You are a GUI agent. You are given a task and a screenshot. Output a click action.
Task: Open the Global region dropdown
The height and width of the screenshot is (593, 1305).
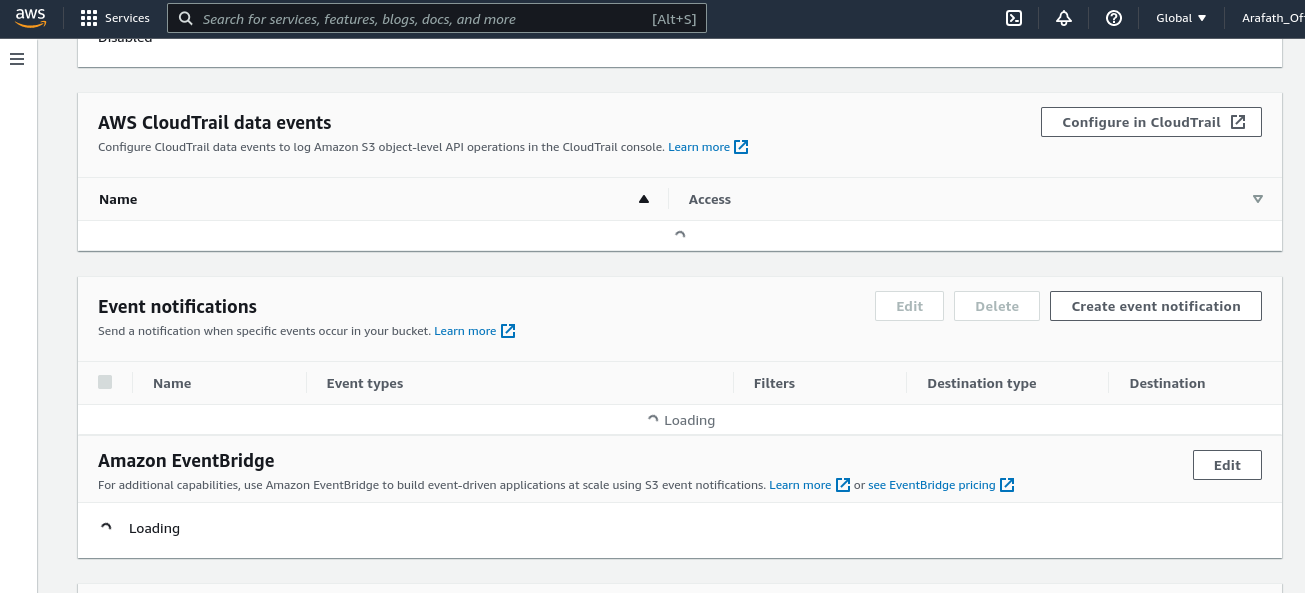[x=1180, y=17]
